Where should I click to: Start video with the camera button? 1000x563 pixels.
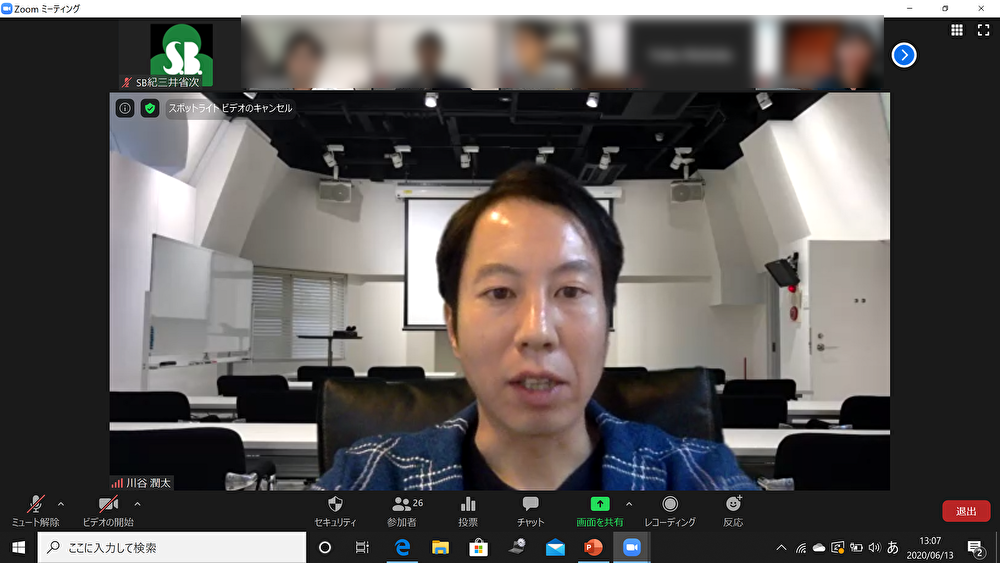click(106, 506)
